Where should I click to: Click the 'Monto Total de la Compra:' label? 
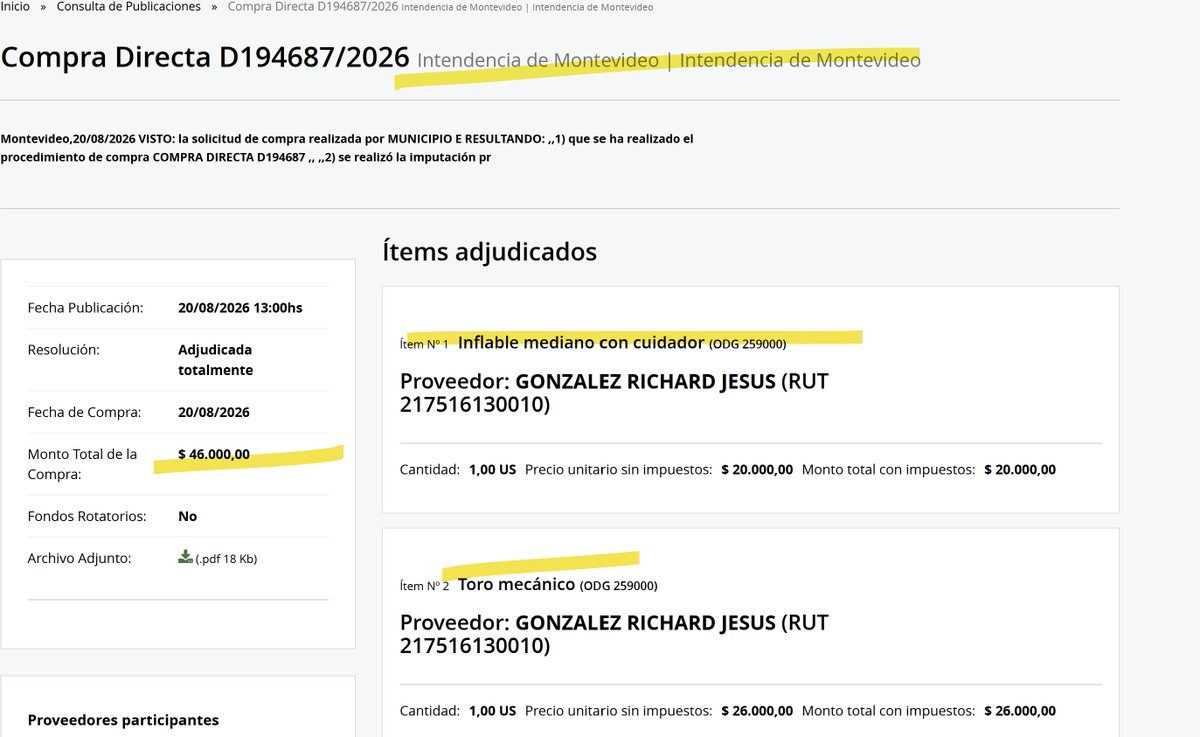83,464
